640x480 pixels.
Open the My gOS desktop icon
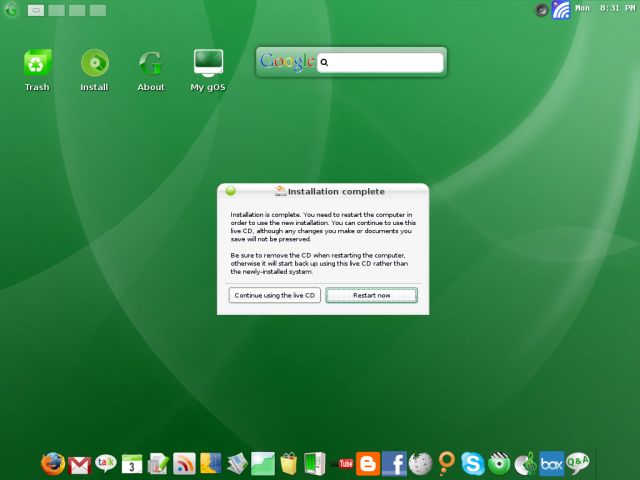pyautogui.click(x=208, y=66)
